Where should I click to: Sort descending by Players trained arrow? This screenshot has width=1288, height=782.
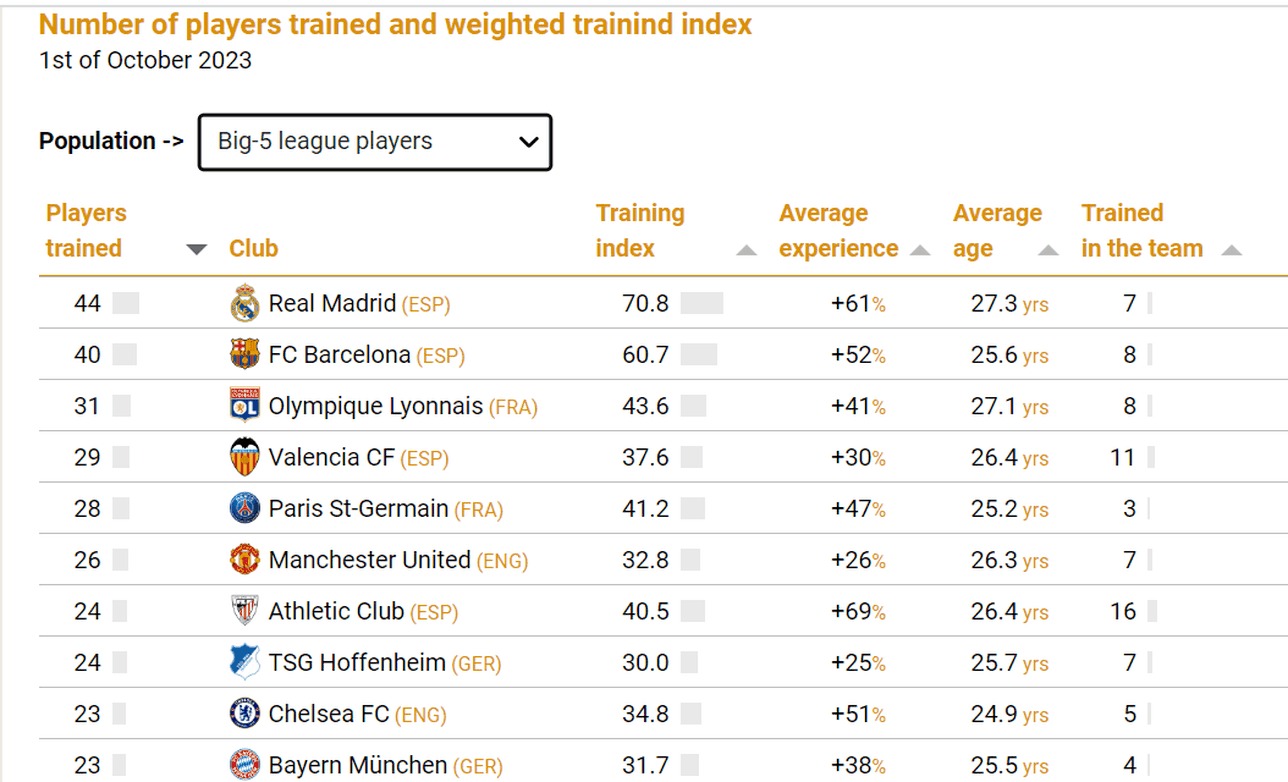[197, 250]
